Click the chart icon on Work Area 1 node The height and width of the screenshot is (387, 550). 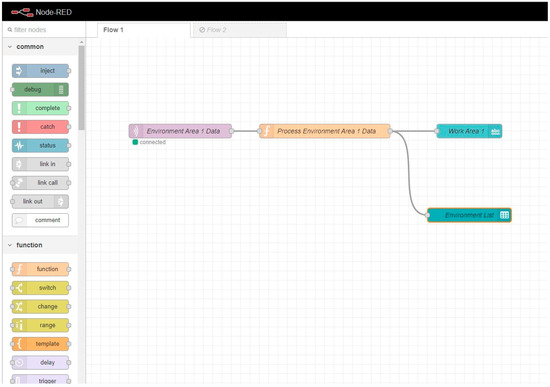tap(495, 131)
